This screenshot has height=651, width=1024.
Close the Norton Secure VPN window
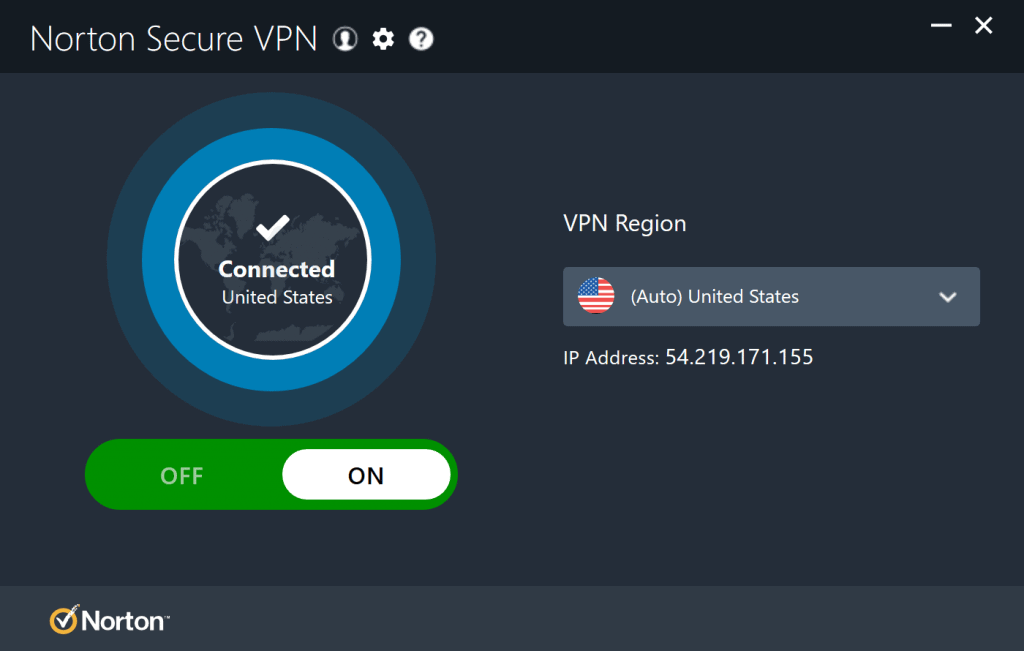984,27
